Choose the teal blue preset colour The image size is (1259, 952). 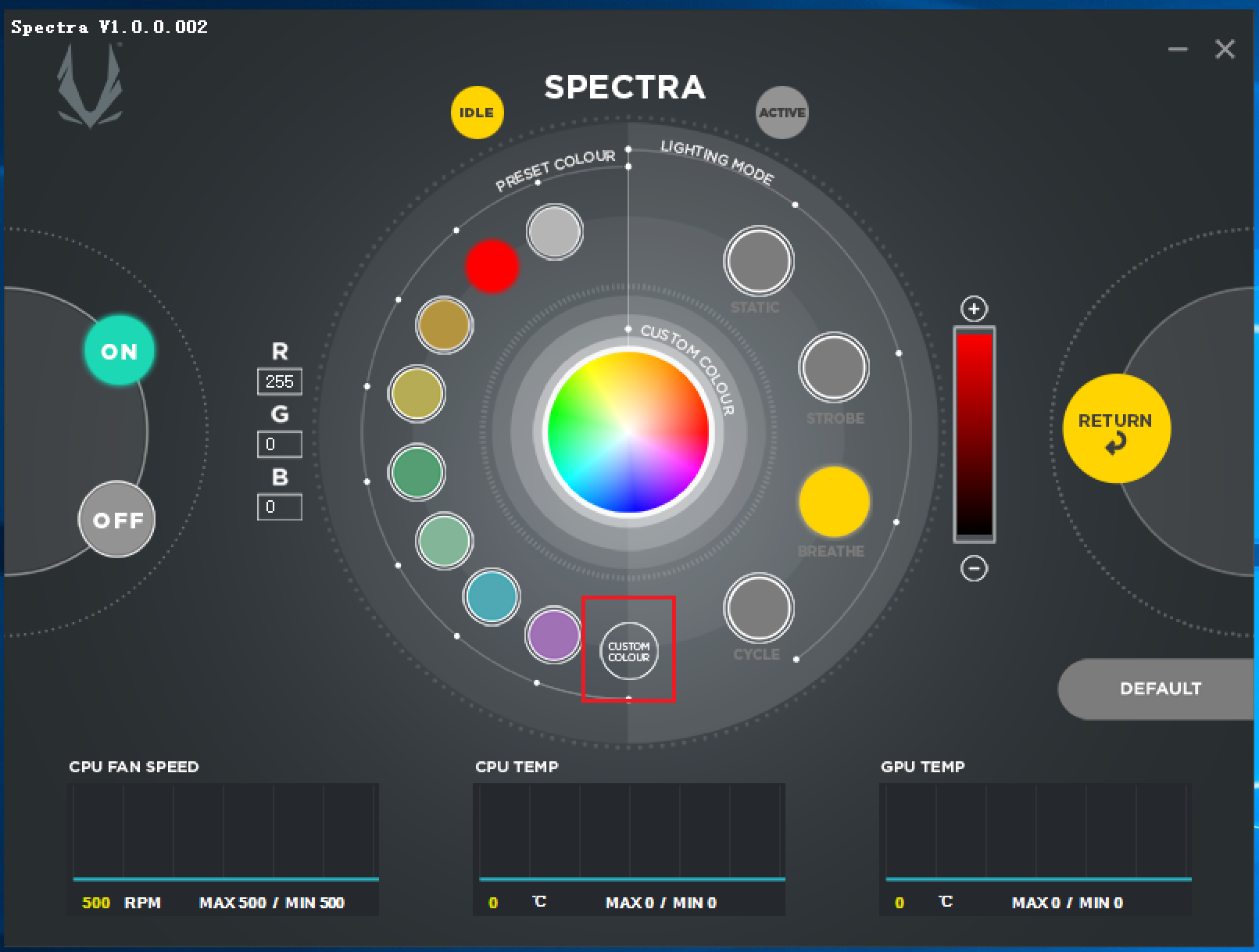coord(492,596)
